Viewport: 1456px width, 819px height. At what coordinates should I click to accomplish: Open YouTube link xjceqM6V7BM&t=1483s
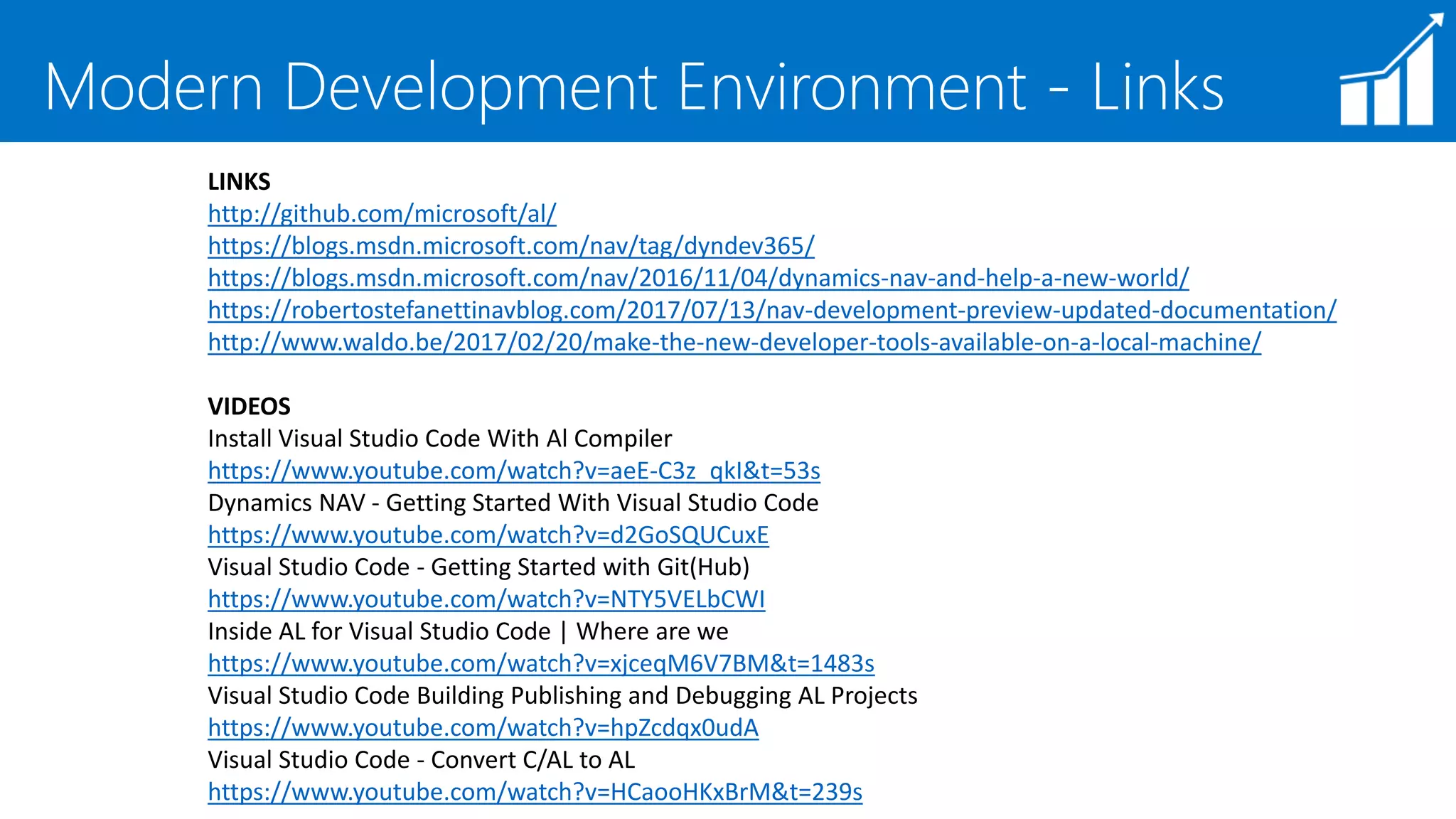click(541, 663)
